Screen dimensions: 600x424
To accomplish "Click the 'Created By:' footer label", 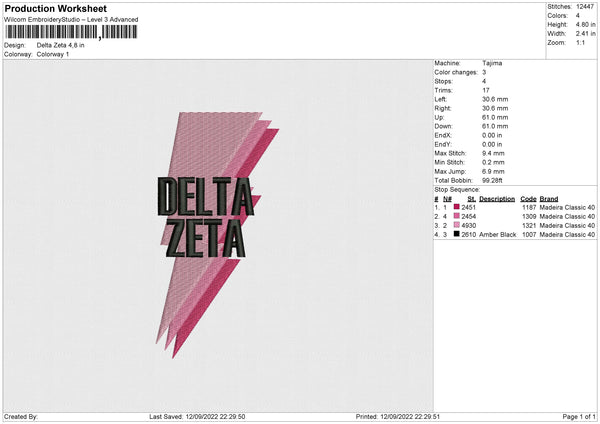I will coord(21,416).
